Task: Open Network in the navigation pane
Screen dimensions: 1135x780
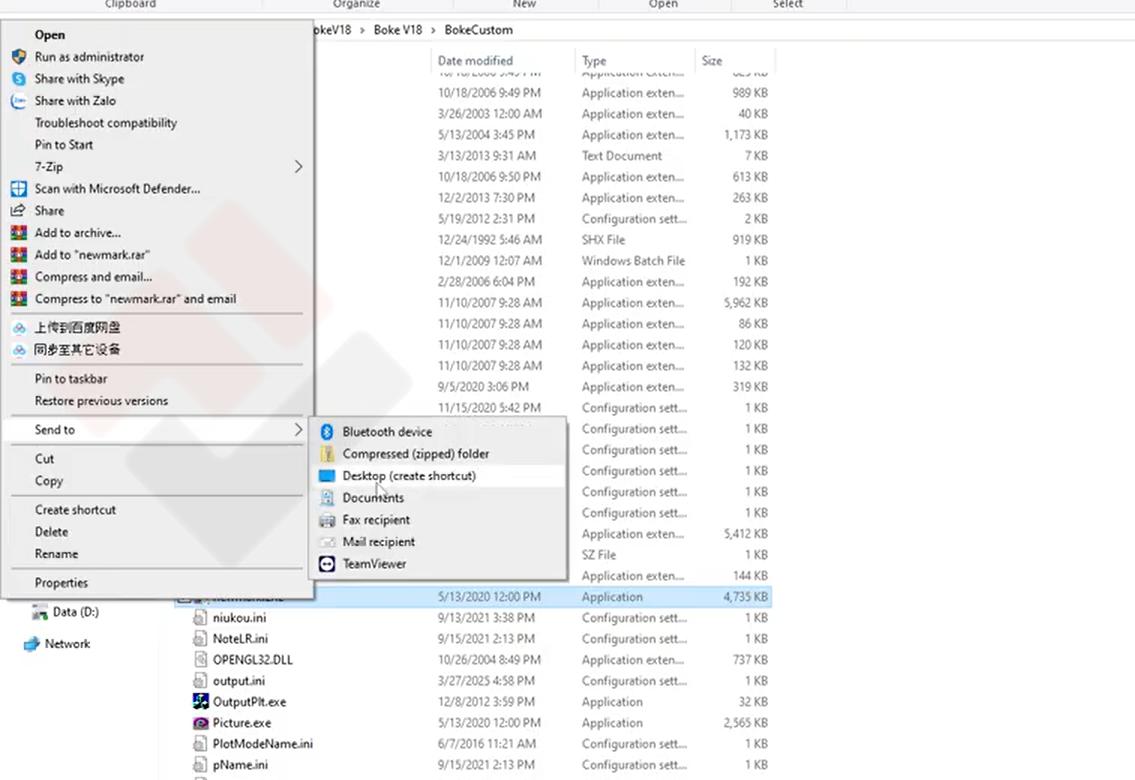Action: coord(67,644)
